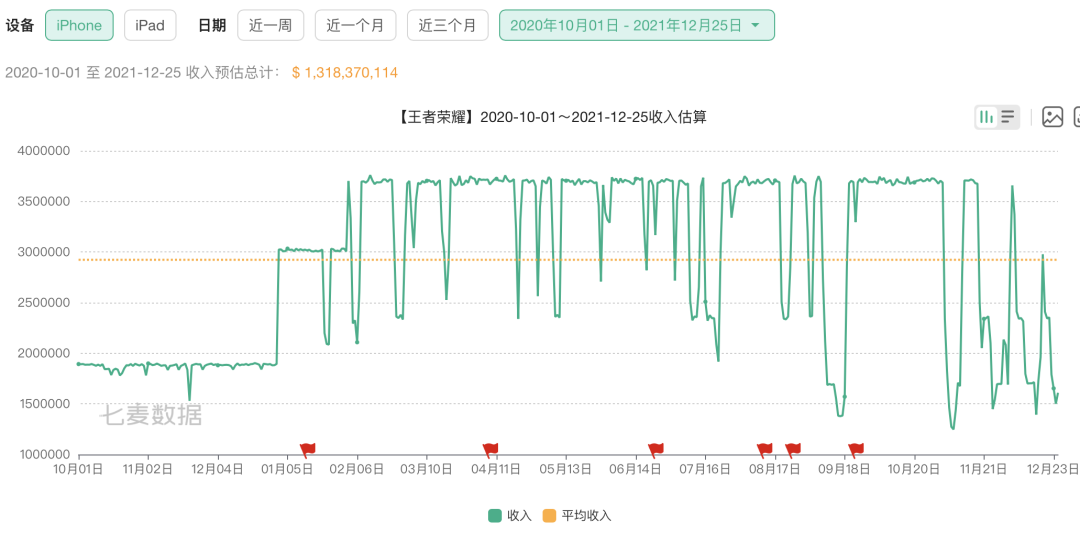This screenshot has width=1080, height=533.
Task: Choose the 近一周 date range
Action: 271,25
